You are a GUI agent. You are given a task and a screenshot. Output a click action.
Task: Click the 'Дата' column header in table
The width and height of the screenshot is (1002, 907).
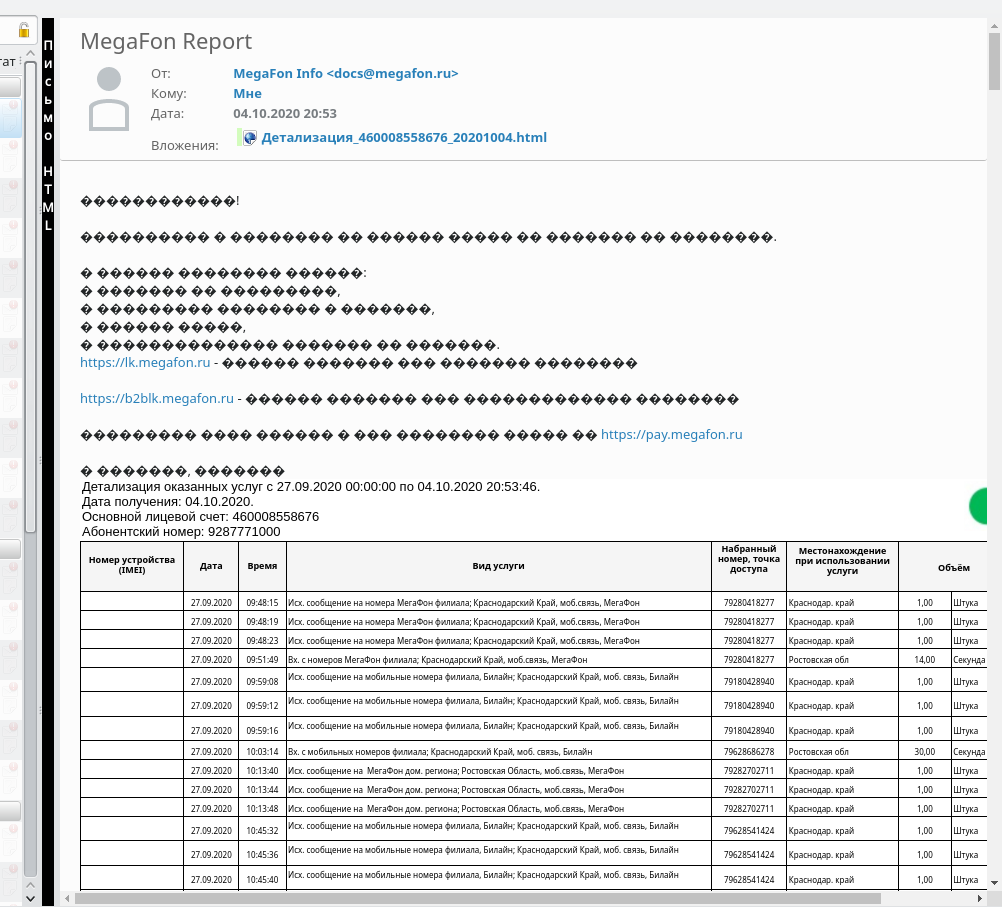tap(211, 566)
